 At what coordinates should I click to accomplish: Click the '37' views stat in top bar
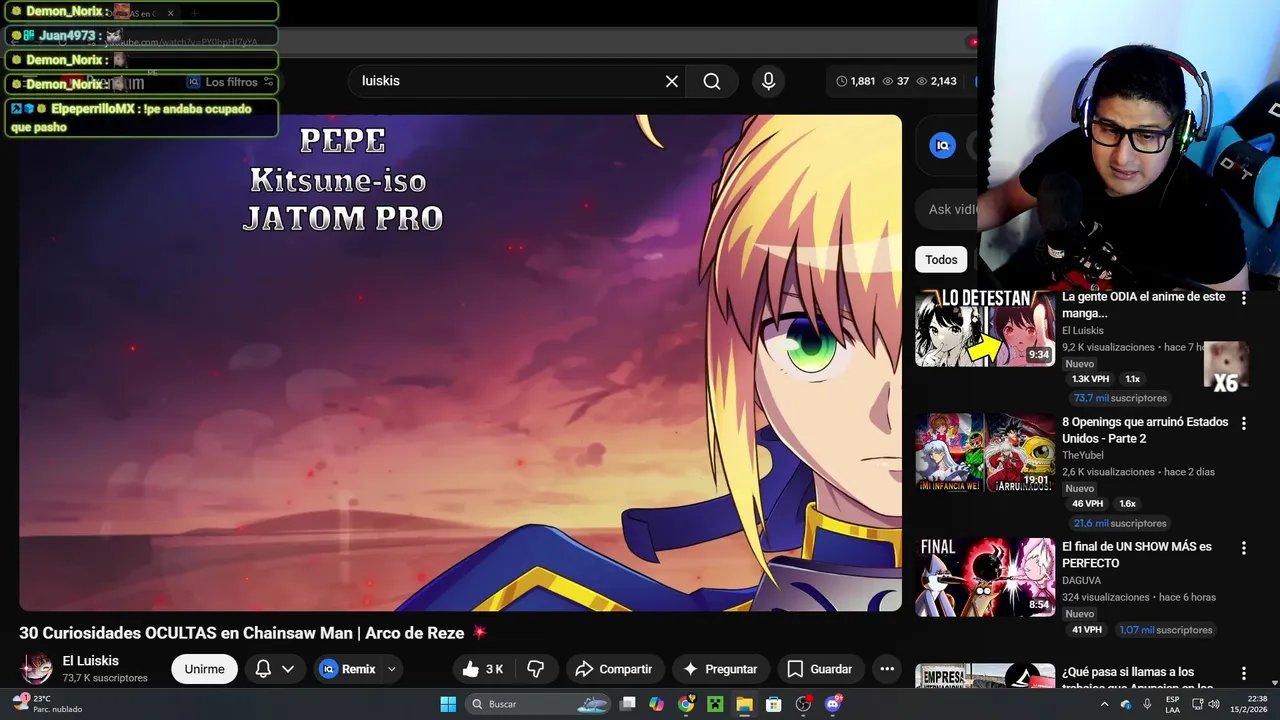pyautogui.click(x=896, y=81)
